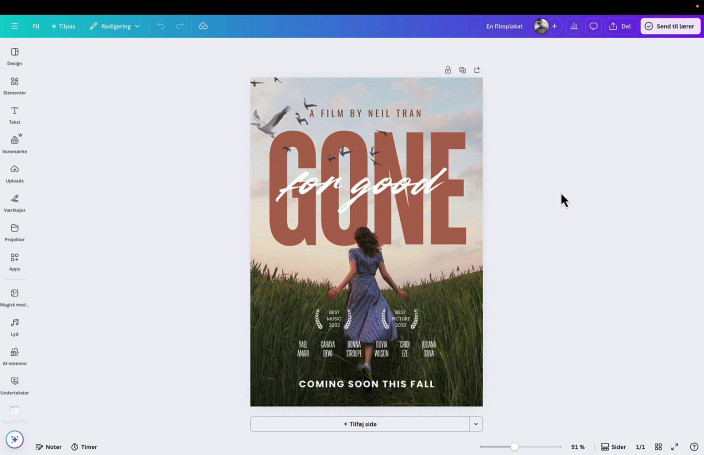Viewport: 704px width, 455px height.
Task: Toggle grid view of pages
Action: [657, 447]
